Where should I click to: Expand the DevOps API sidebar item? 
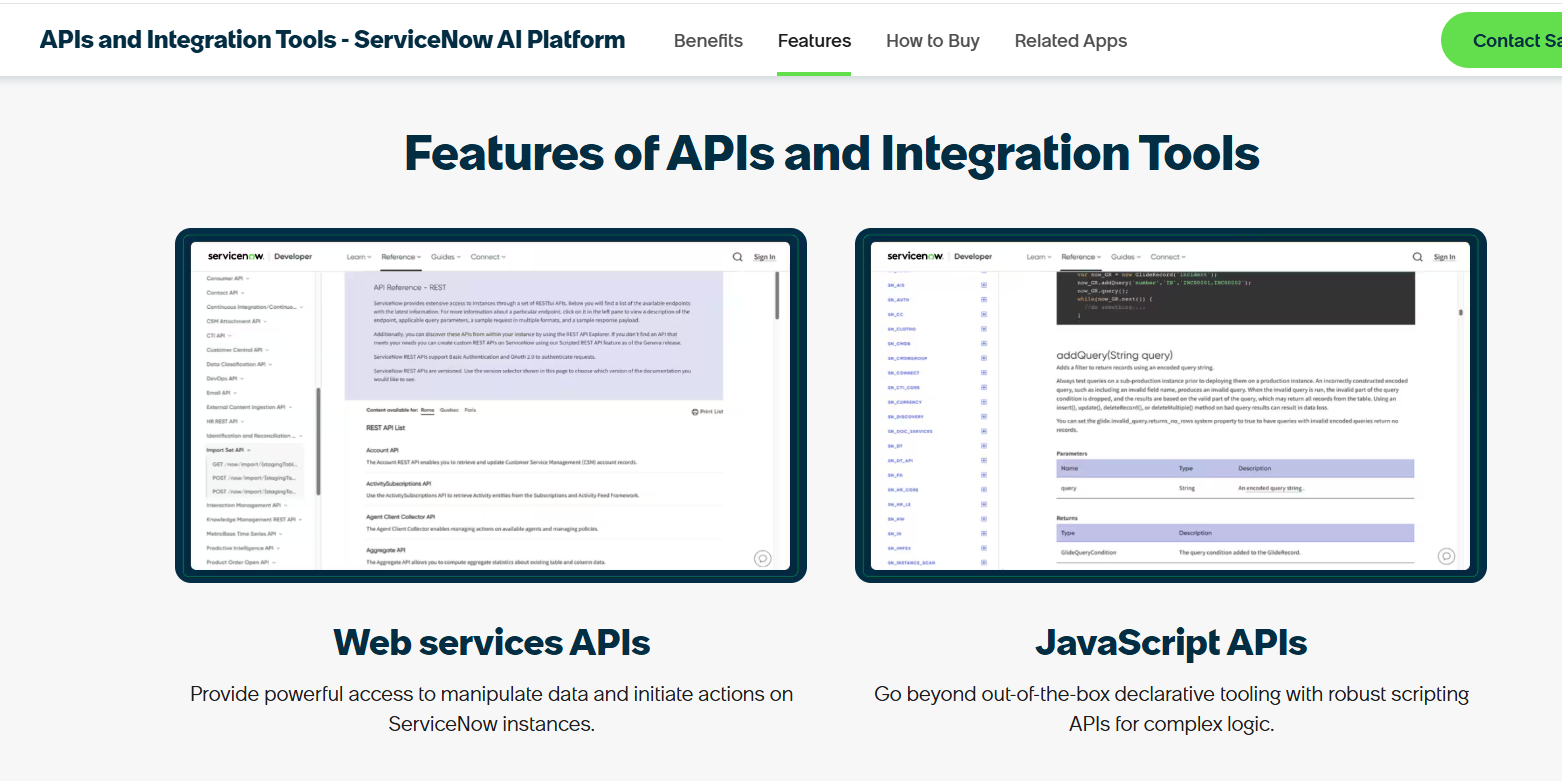tap(225, 379)
